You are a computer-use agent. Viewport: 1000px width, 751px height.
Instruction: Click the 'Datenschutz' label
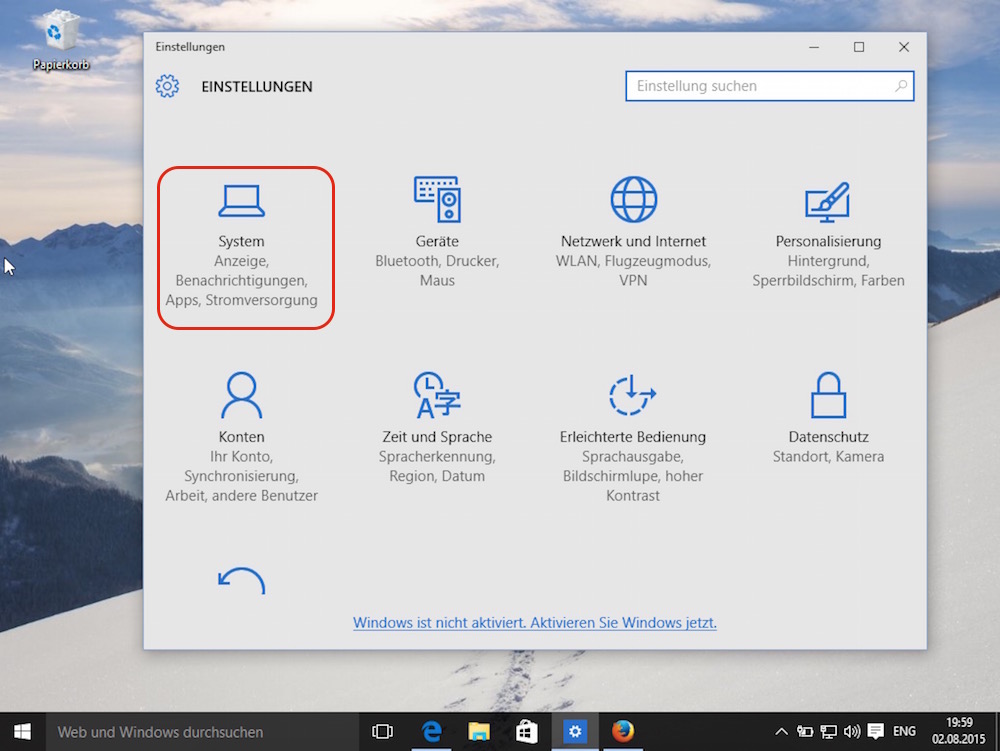tap(828, 437)
